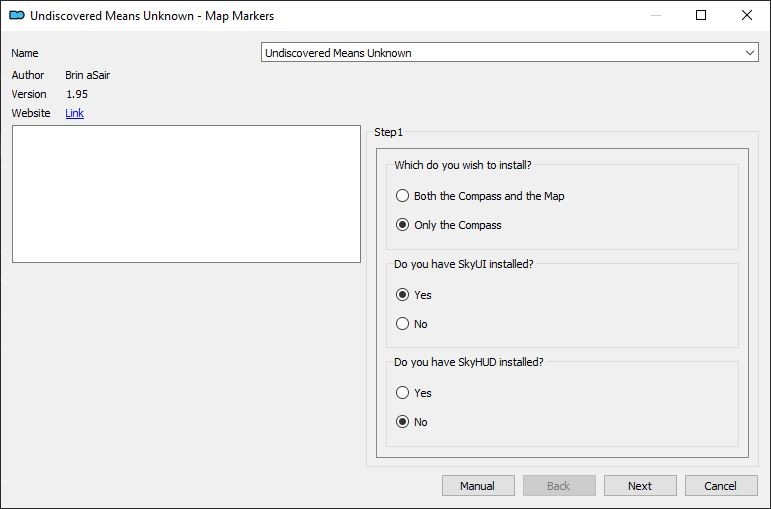Choose Yes for SkyHUD installed
This screenshot has height=509, width=771.
[x=402, y=392]
